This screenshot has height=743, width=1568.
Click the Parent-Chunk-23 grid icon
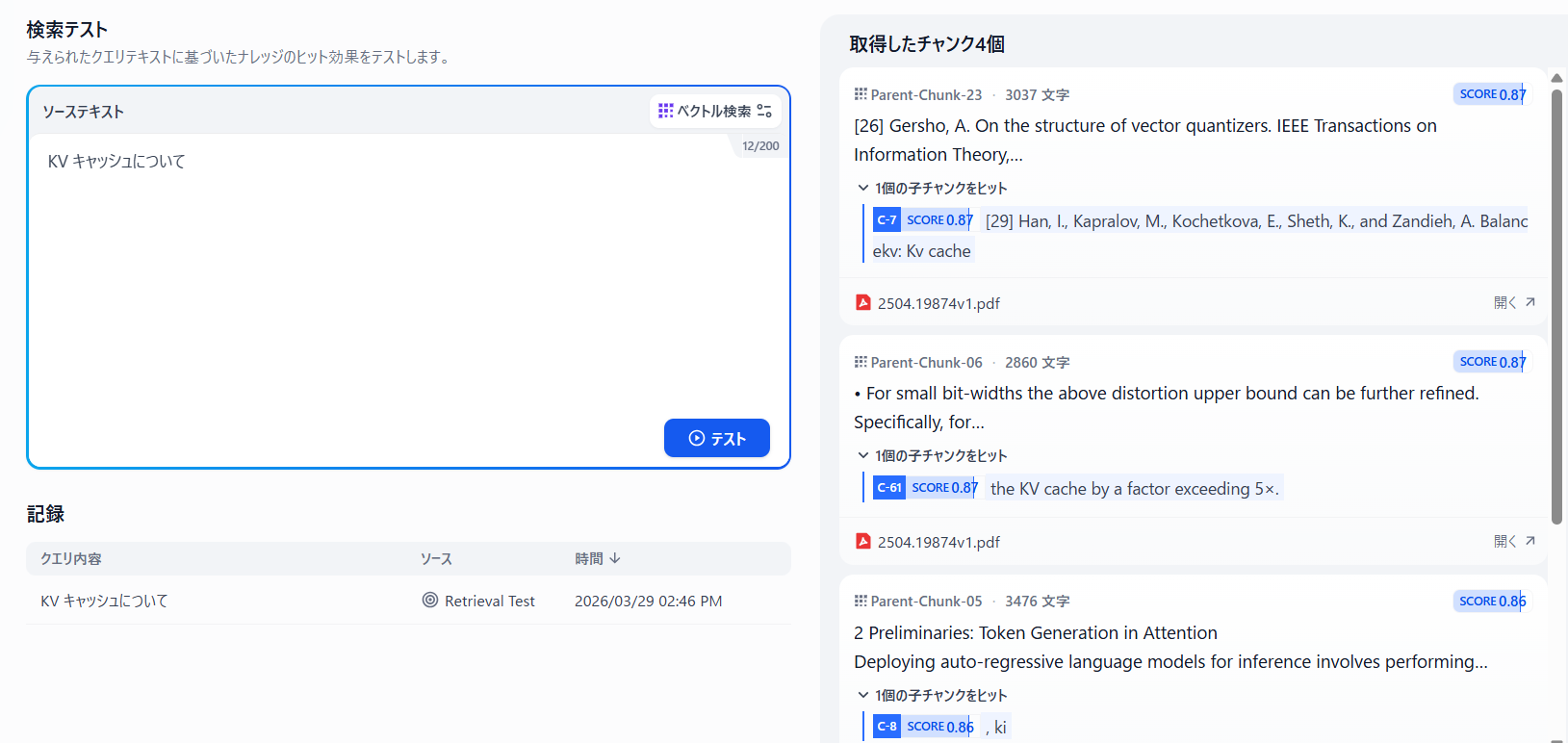(x=861, y=94)
